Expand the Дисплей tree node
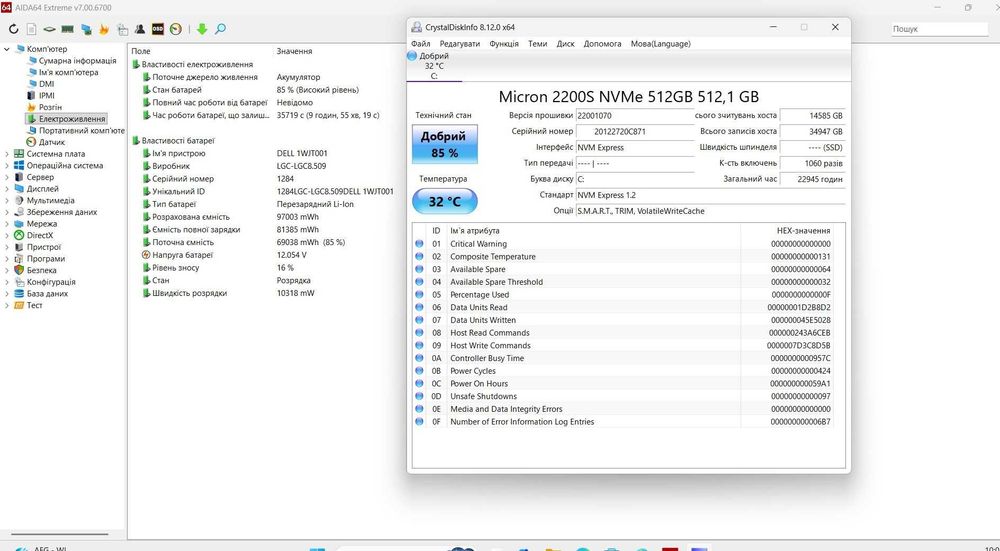The width and height of the screenshot is (1000, 551). point(7,189)
